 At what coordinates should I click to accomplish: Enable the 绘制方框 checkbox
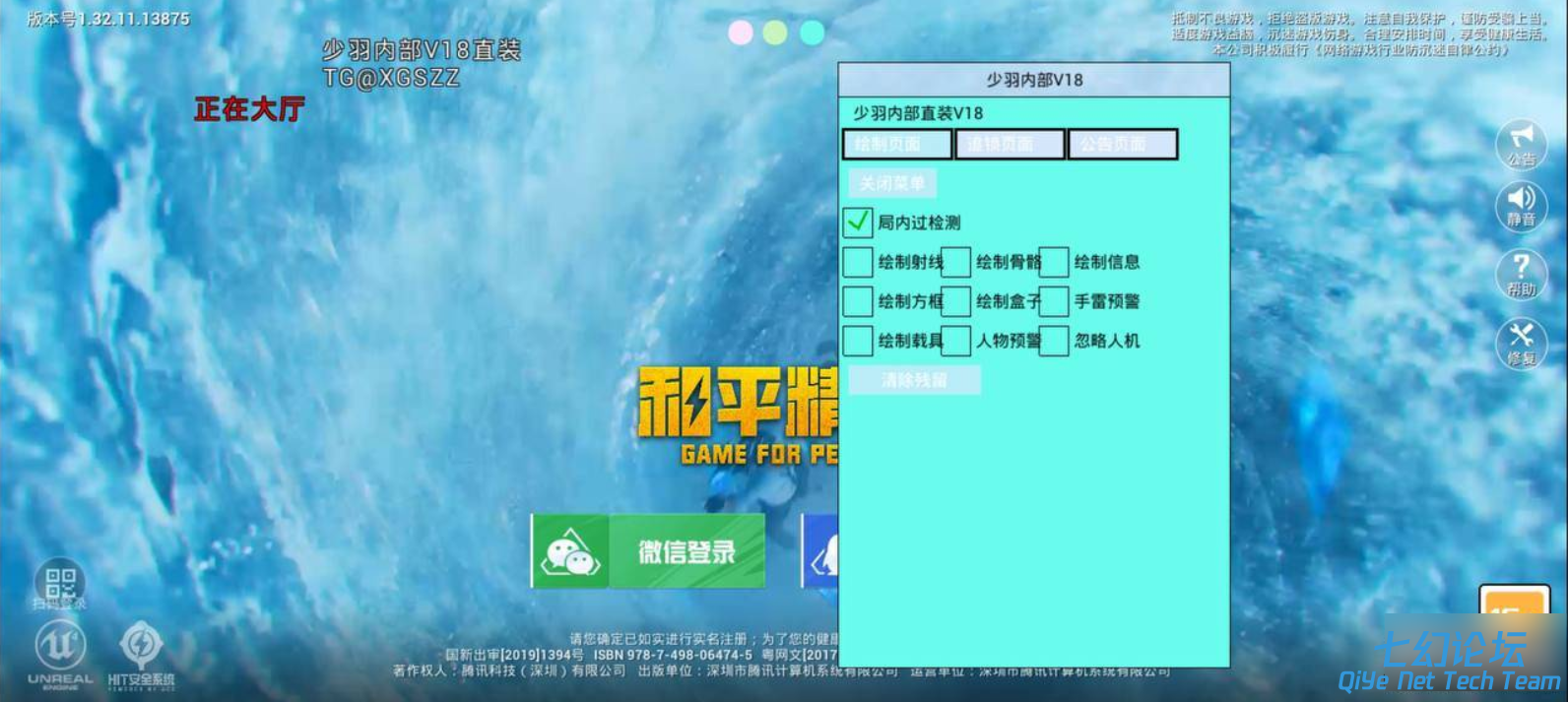point(858,301)
